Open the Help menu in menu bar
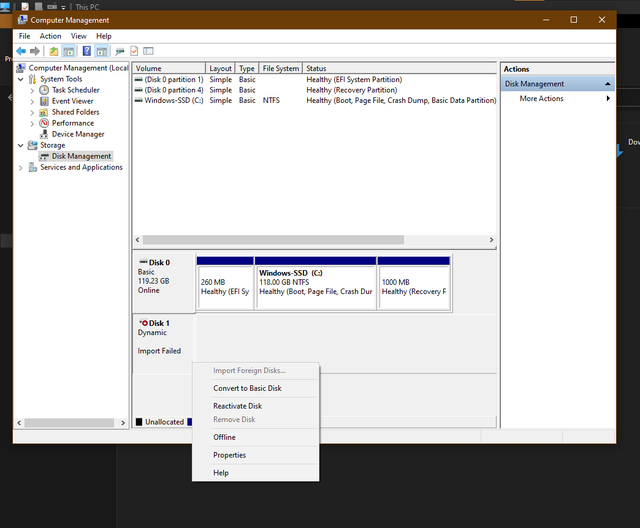 104,36
